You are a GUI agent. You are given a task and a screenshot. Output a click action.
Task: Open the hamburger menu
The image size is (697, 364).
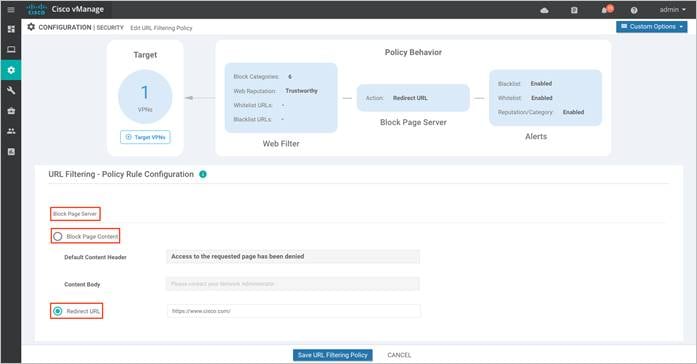click(x=11, y=9)
